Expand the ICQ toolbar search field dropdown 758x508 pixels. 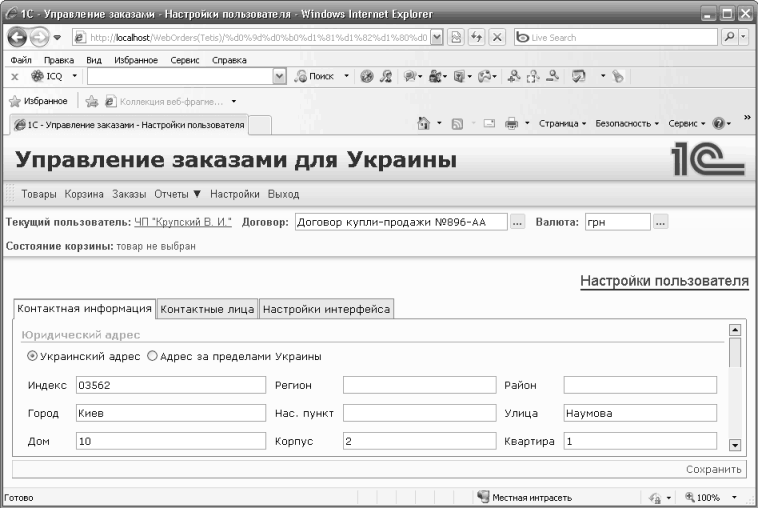pyautogui.click(x=279, y=76)
